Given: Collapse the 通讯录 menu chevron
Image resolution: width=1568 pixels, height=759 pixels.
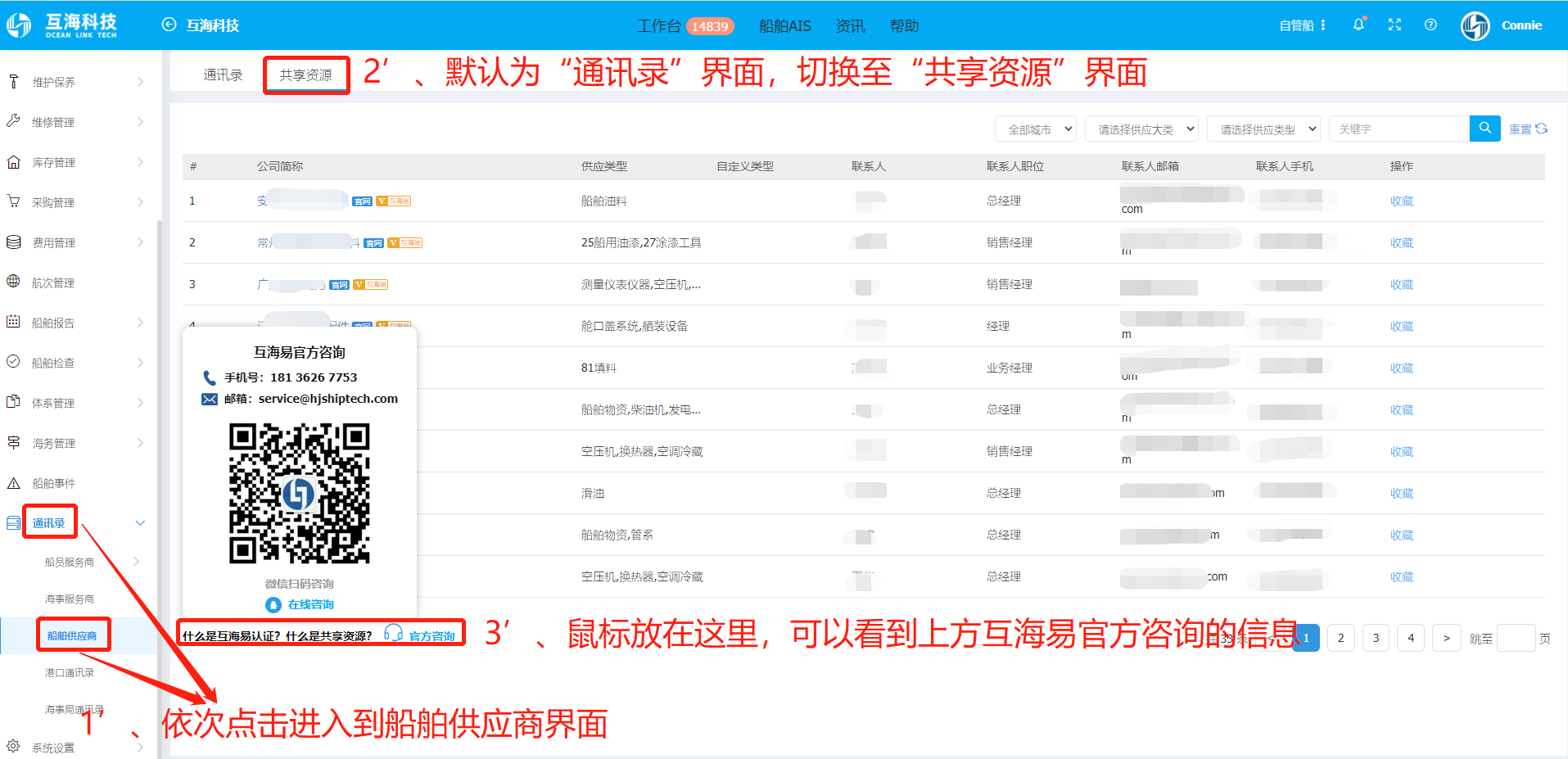Looking at the screenshot, I should [x=140, y=523].
